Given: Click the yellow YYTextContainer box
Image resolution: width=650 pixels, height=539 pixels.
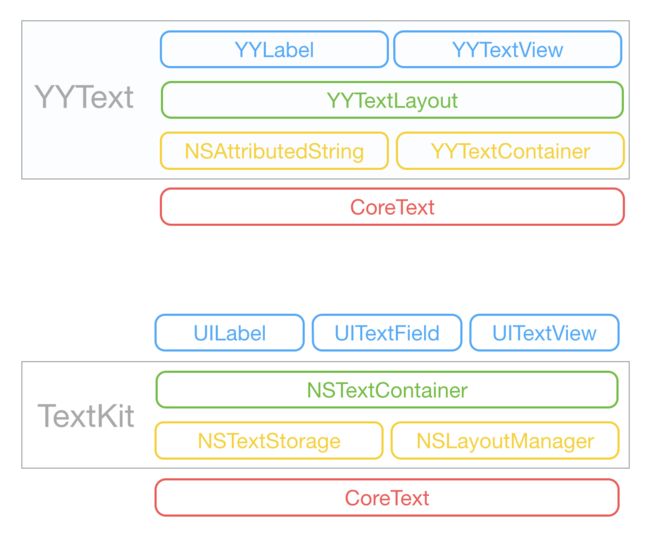Looking at the screenshot, I should pyautogui.click(x=510, y=151).
